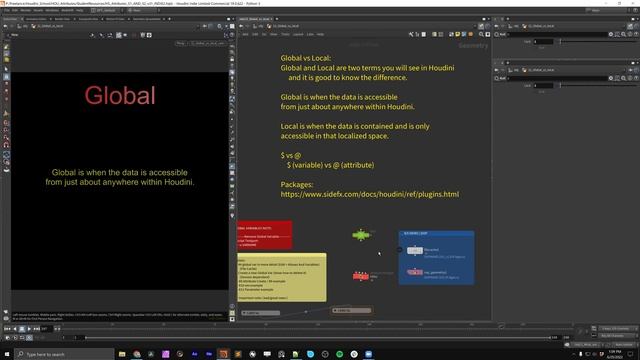Select the fourth tool in viewport left toolbar
Screen dimensions: 640x360
pos(6,69)
